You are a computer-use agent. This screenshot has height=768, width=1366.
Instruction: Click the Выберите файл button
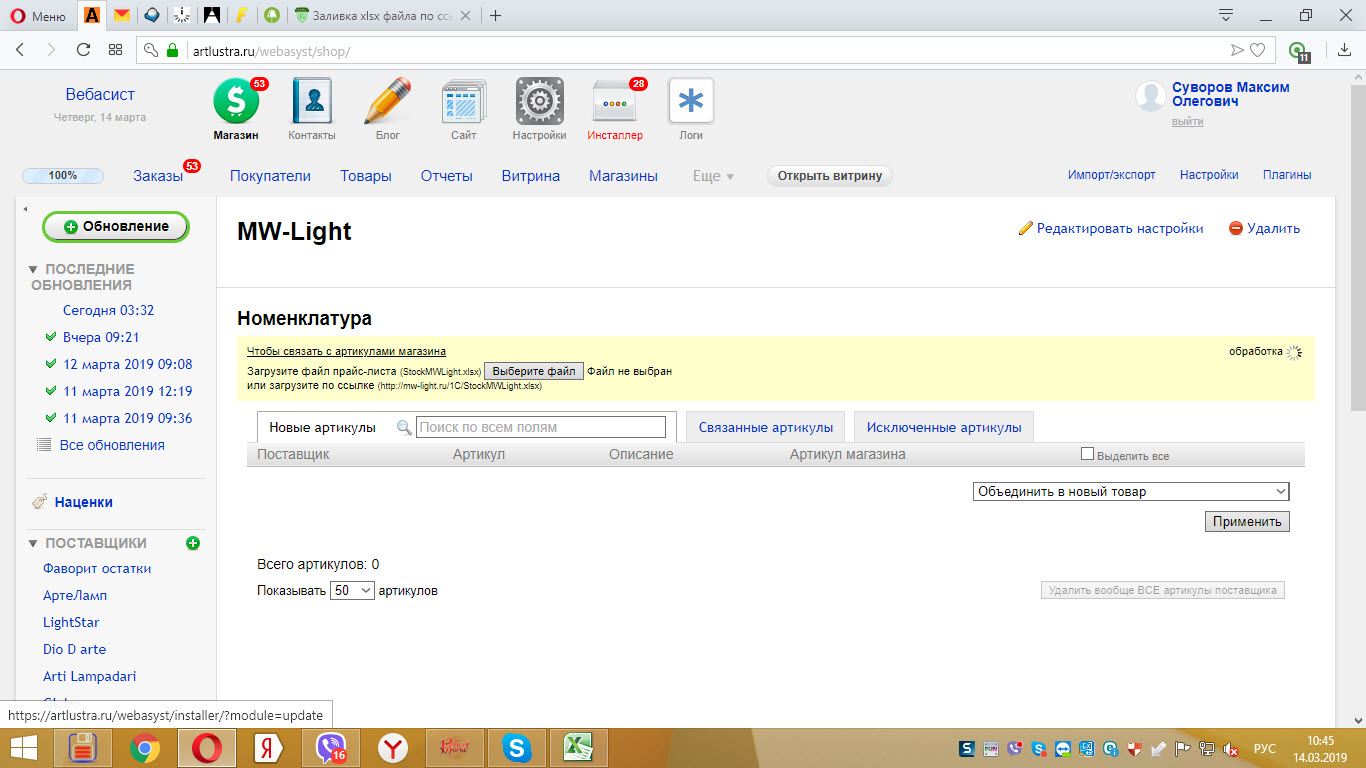point(534,371)
